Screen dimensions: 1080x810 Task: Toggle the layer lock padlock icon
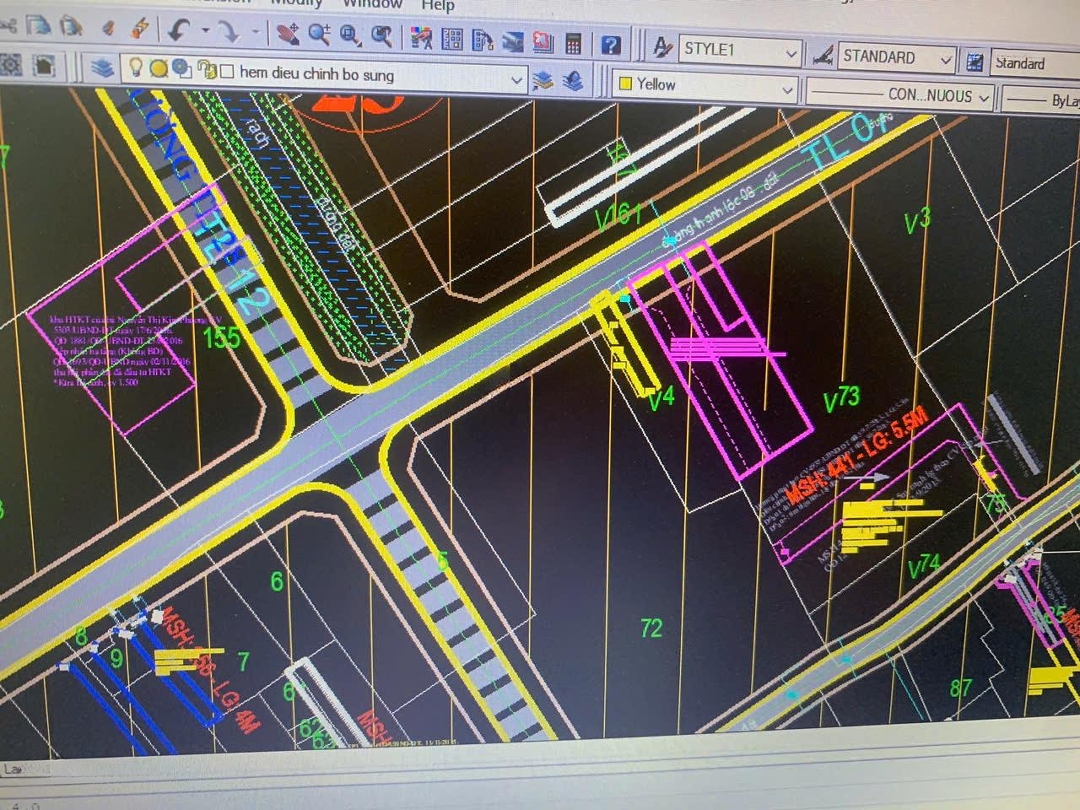coord(207,71)
